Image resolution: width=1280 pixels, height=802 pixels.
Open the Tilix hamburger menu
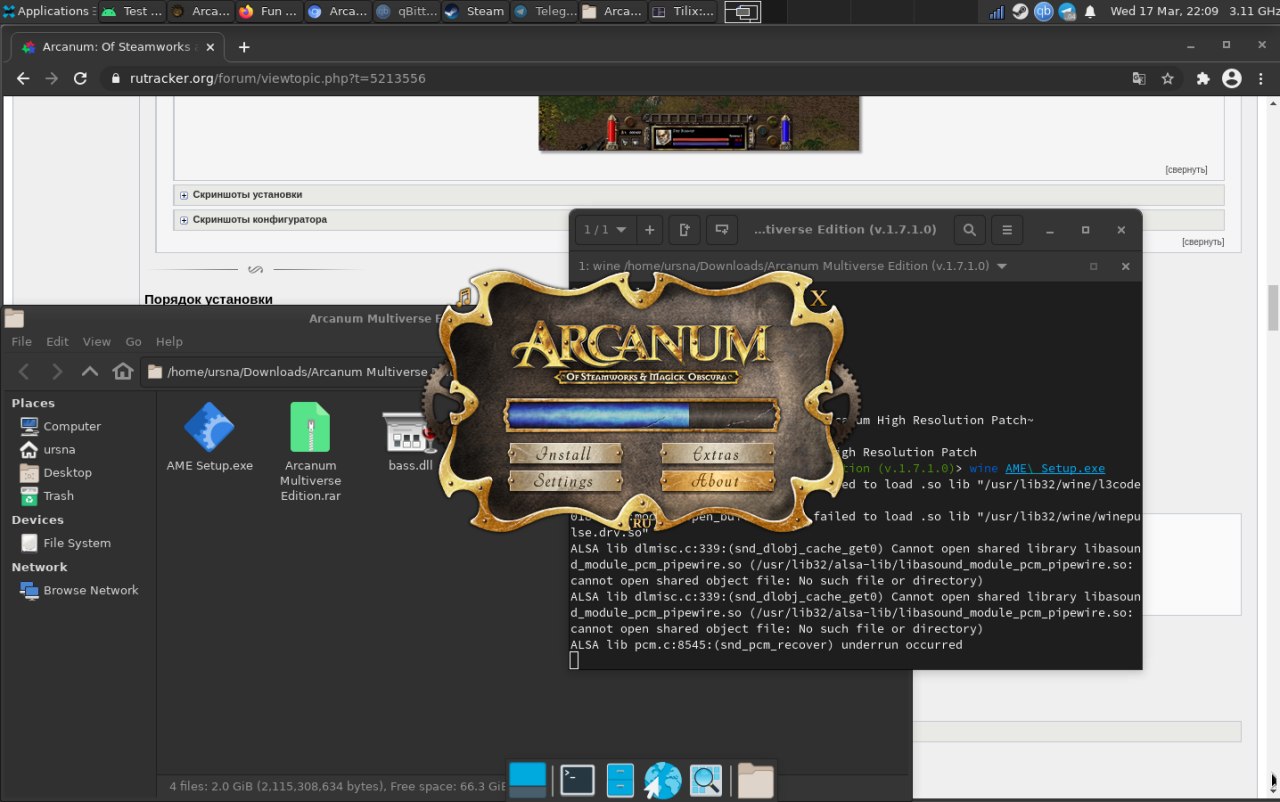(1007, 230)
